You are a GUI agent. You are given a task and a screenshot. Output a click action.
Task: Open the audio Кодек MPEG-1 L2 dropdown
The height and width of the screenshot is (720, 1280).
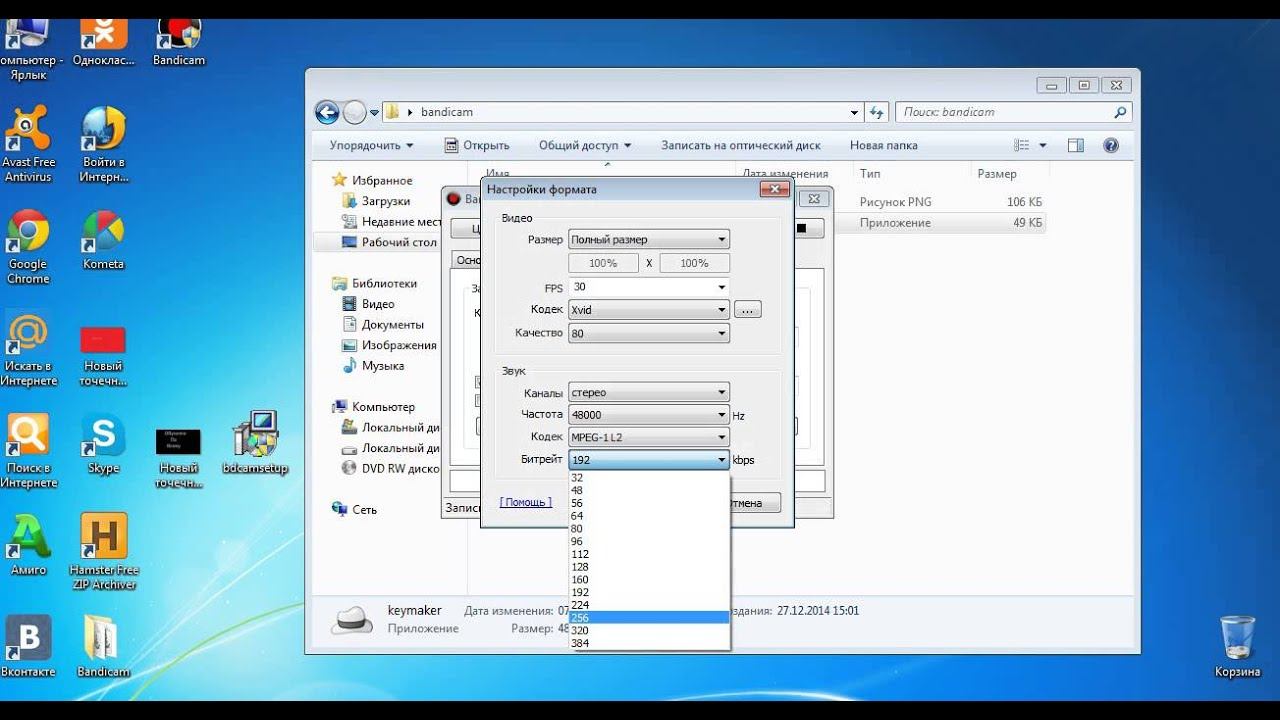(649, 437)
